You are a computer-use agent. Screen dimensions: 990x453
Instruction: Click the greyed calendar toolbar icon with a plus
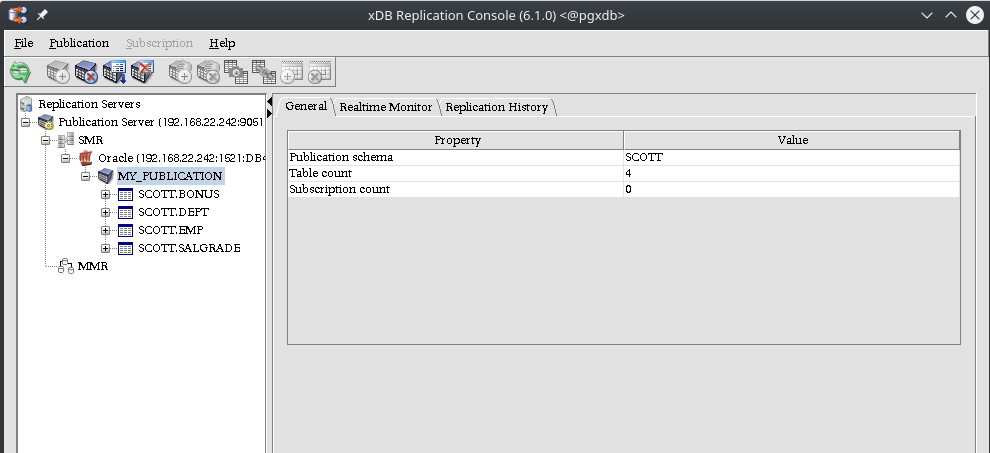292,72
